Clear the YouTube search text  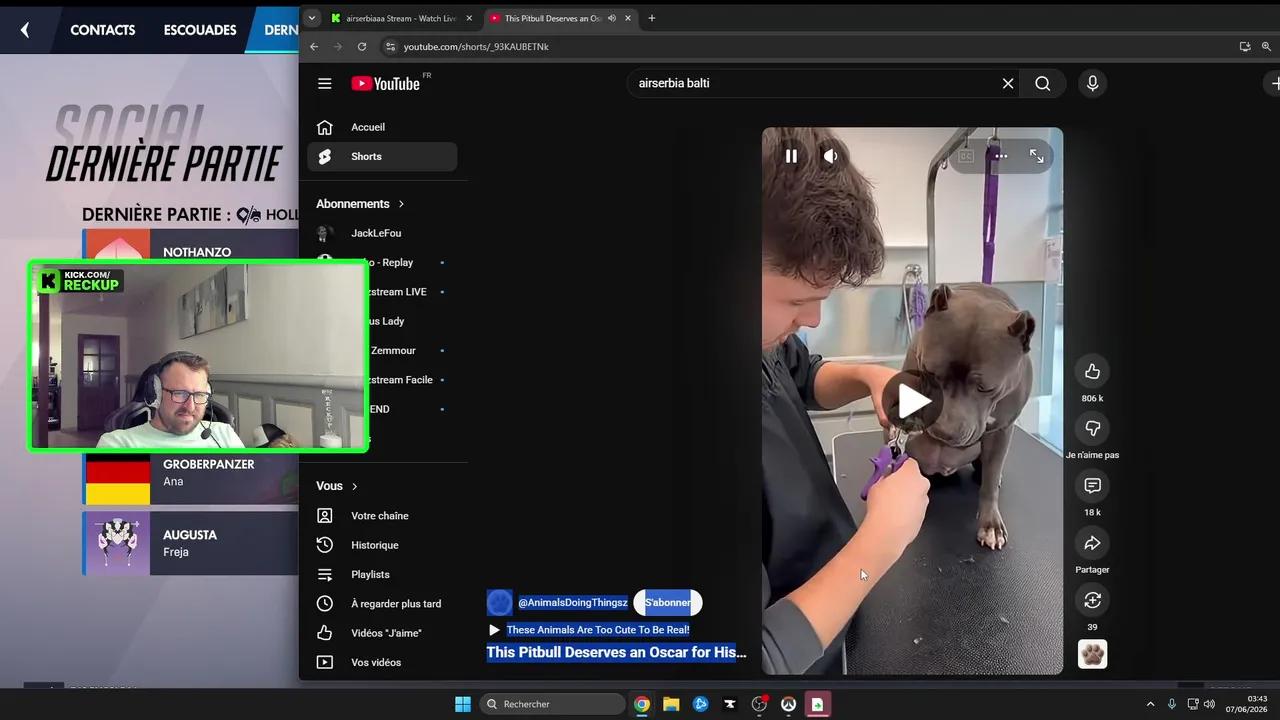[x=1008, y=84]
